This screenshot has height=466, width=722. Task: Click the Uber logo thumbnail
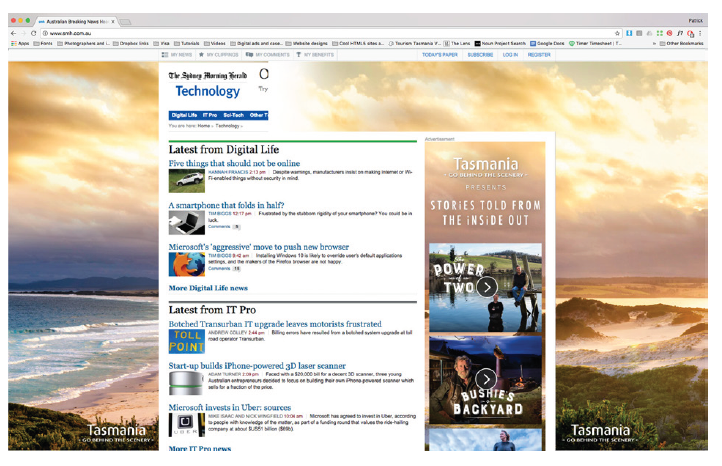point(186,425)
